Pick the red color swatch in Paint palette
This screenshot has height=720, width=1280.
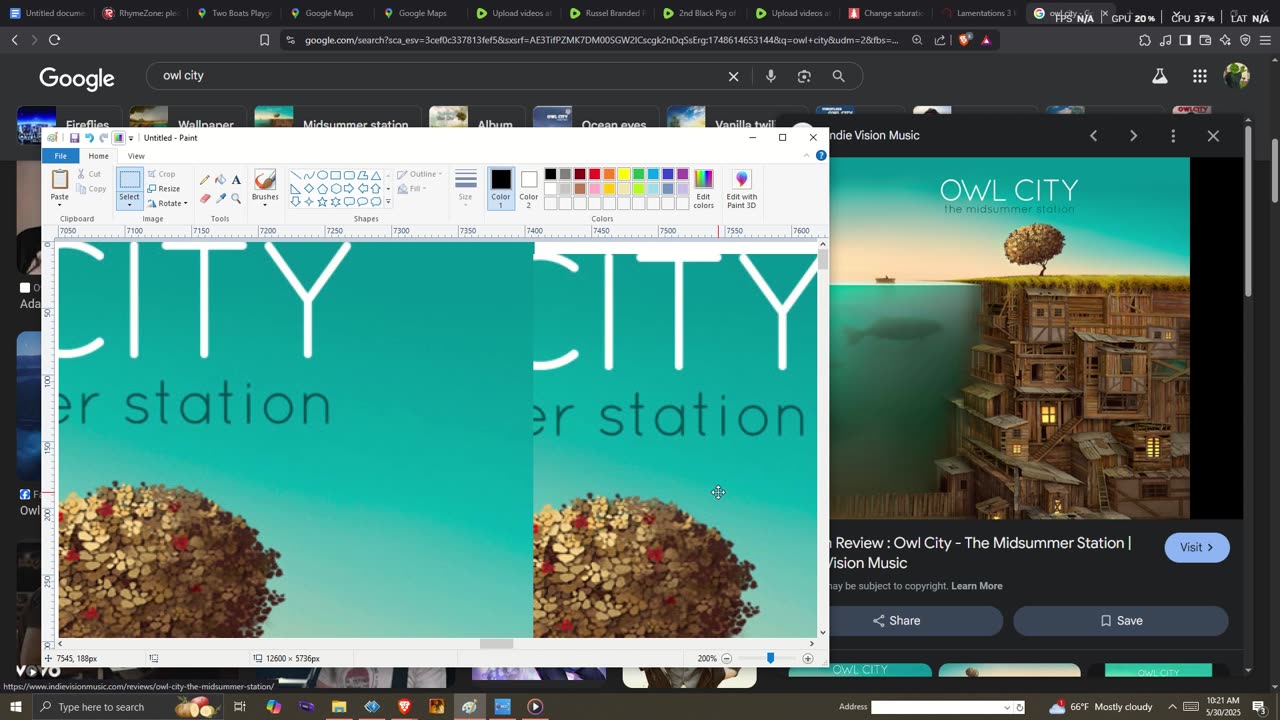594,174
